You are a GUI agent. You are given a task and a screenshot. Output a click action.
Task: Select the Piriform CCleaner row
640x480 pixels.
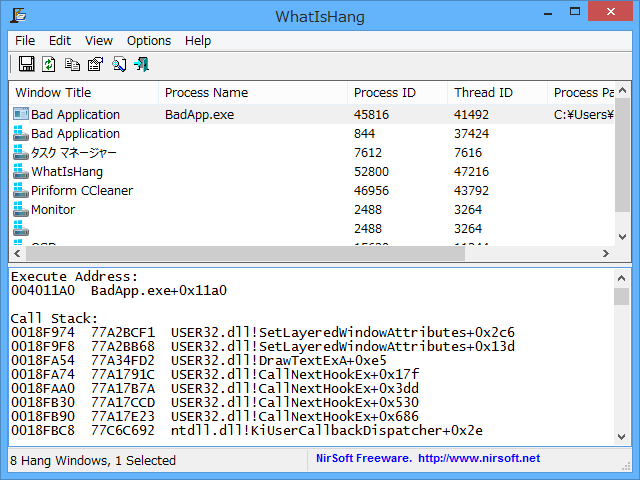312,190
